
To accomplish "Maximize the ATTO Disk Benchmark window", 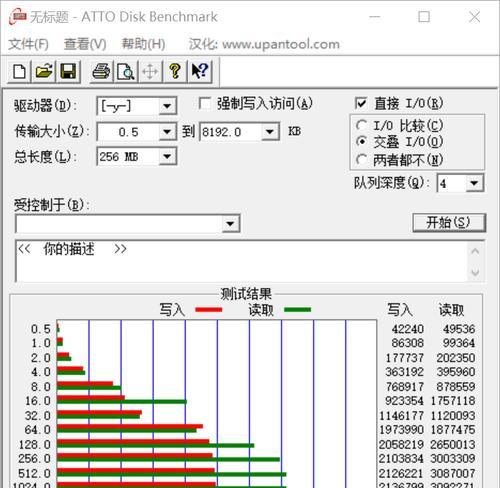I will [424, 17].
